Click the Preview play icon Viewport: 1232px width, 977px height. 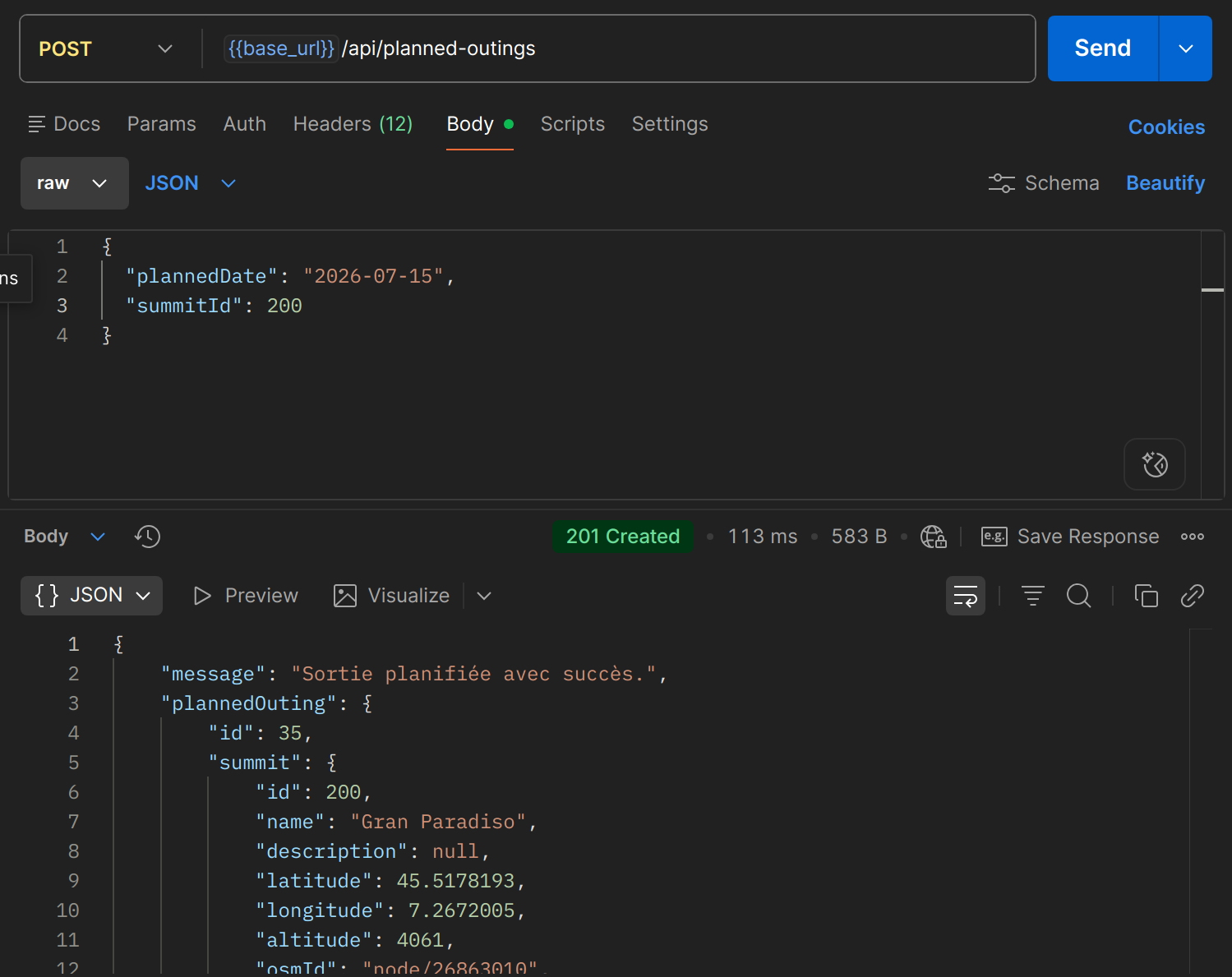point(202,596)
